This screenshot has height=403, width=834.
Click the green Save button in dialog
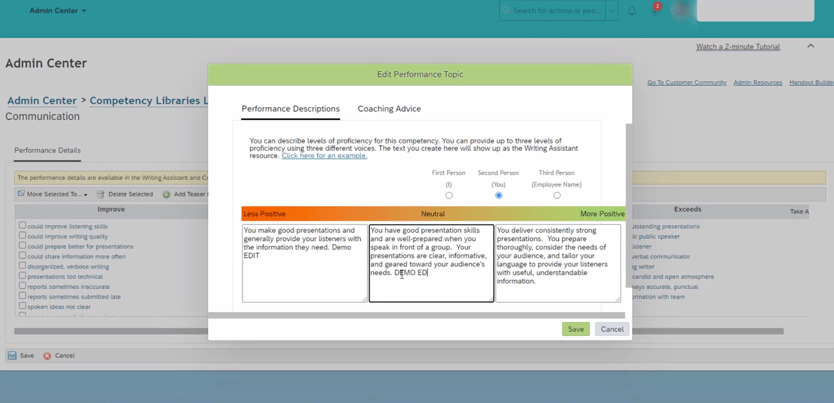point(575,329)
